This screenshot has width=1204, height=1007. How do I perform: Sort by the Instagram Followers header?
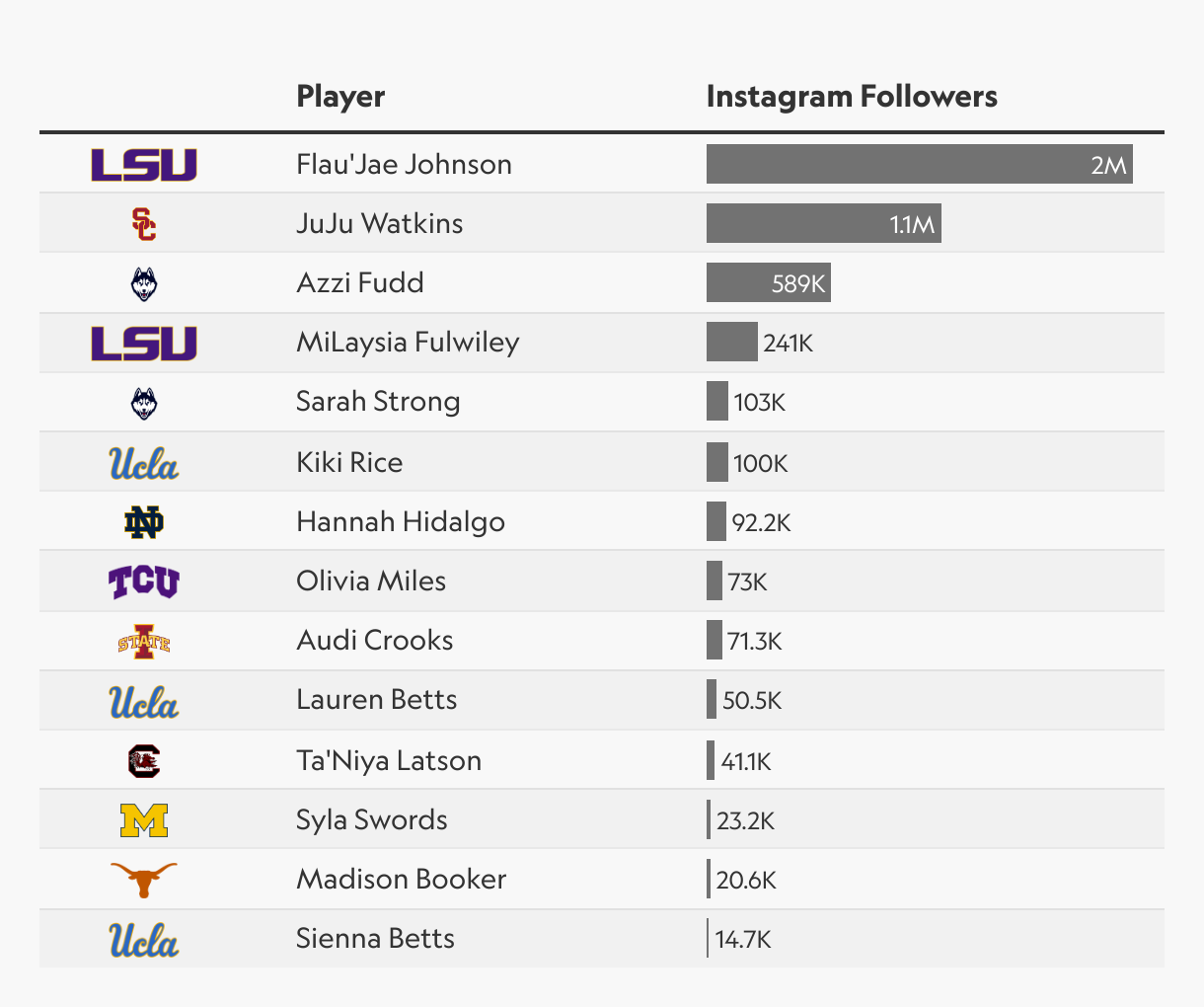852,97
